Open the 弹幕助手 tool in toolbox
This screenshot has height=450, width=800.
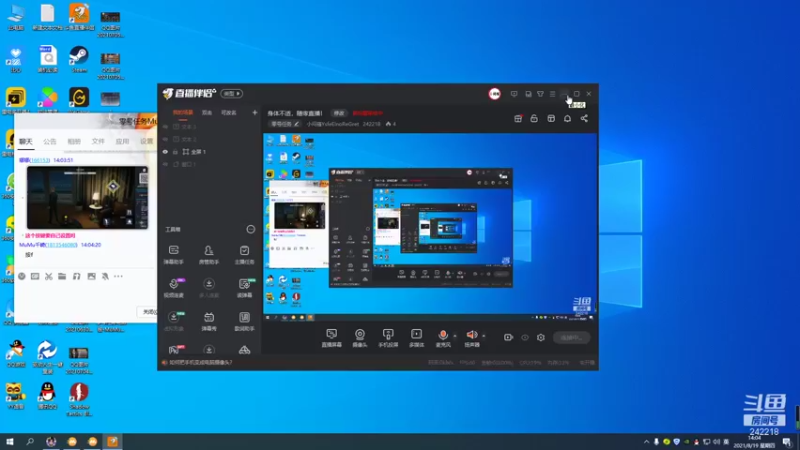pyautogui.click(x=173, y=254)
